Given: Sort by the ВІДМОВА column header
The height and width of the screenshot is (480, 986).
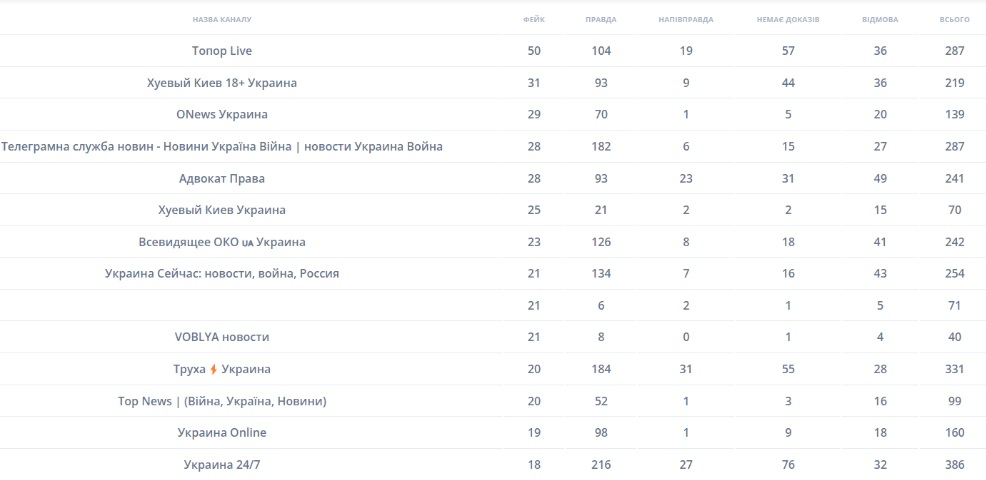Looking at the screenshot, I should [x=880, y=19].
